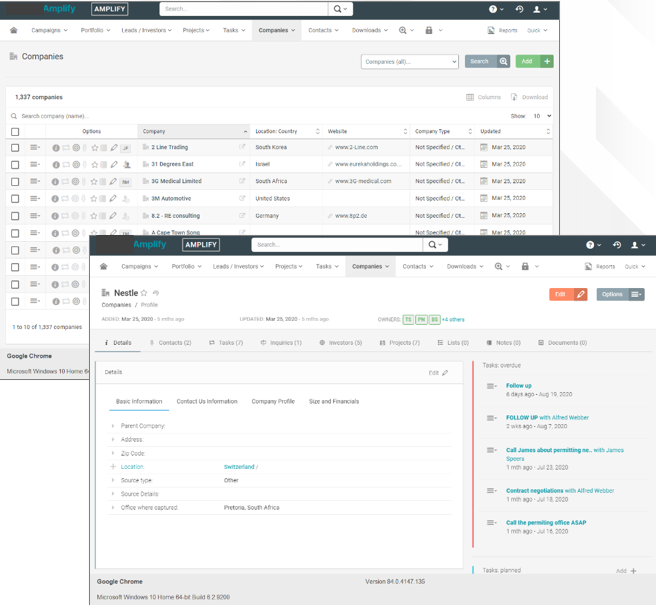This screenshot has width=656, height=605.
Task: Select the Contact Us Information sub-tab
Action: point(207,402)
